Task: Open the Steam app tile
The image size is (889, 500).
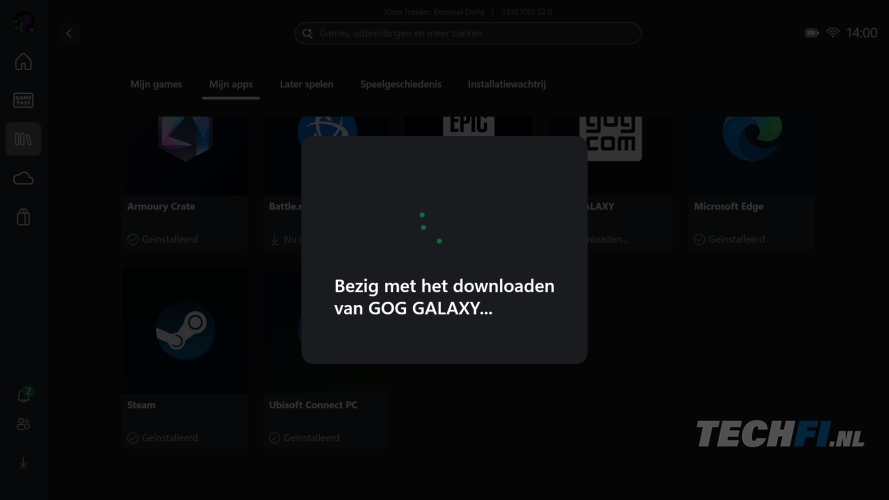Action: click(x=185, y=358)
